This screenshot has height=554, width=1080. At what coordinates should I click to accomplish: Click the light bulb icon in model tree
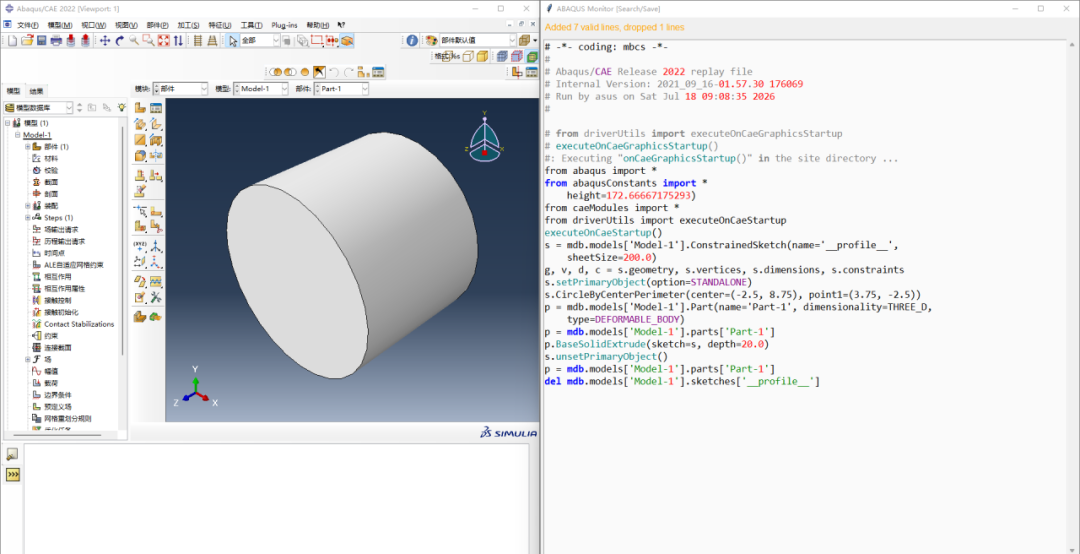click(121, 107)
